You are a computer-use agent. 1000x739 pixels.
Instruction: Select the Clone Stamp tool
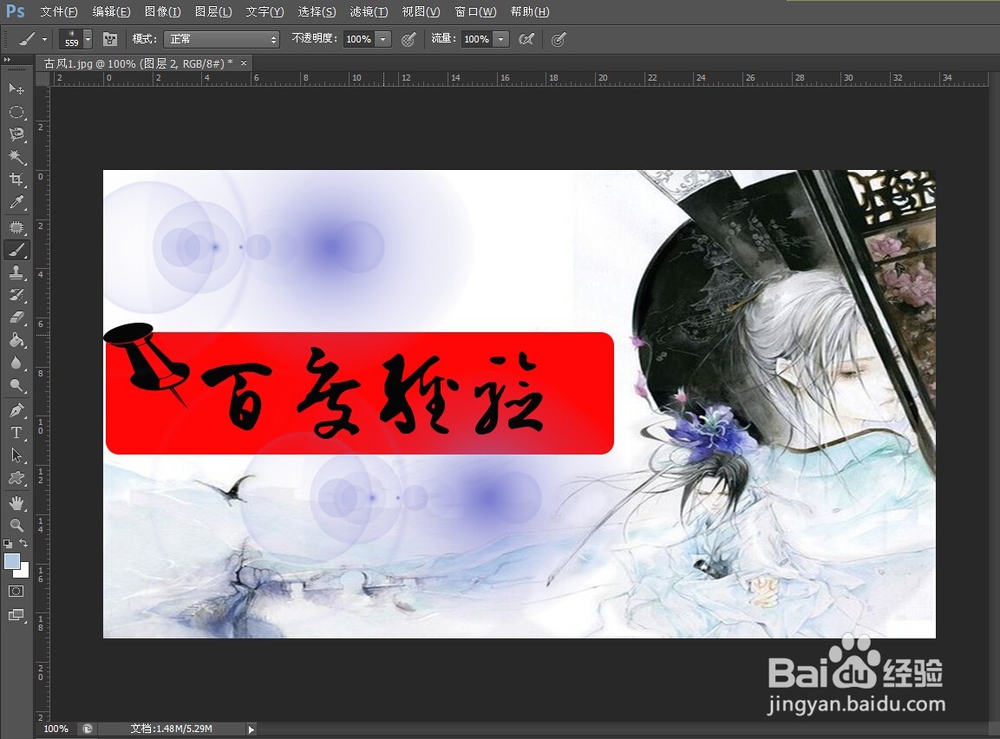click(x=16, y=273)
